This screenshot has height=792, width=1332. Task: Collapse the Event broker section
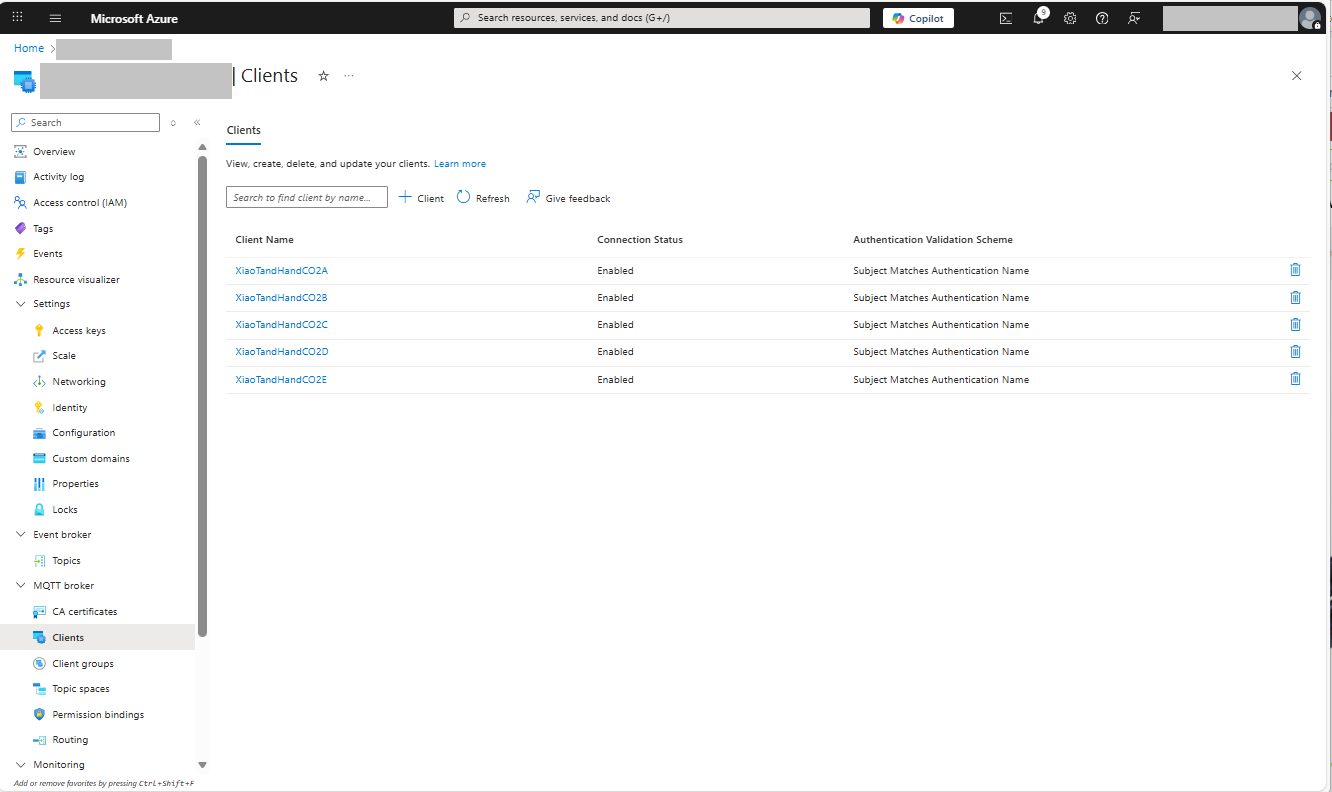tap(21, 535)
